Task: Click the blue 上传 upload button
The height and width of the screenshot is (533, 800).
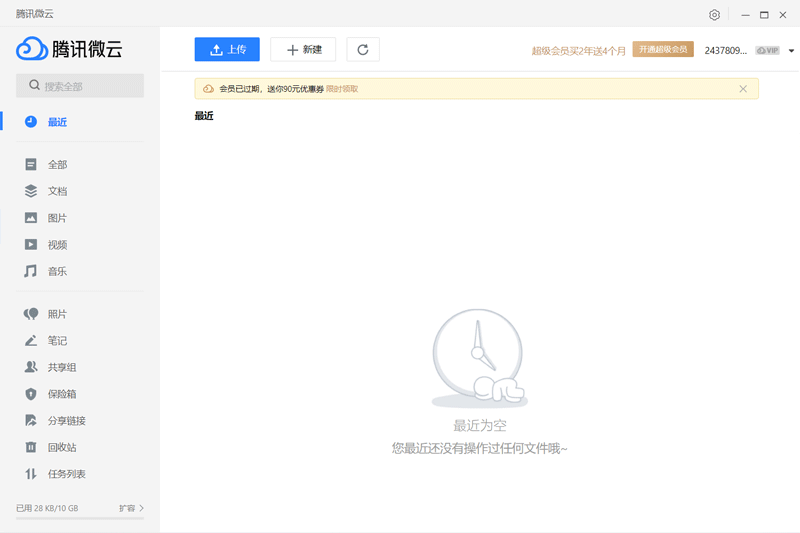Action: click(227, 50)
